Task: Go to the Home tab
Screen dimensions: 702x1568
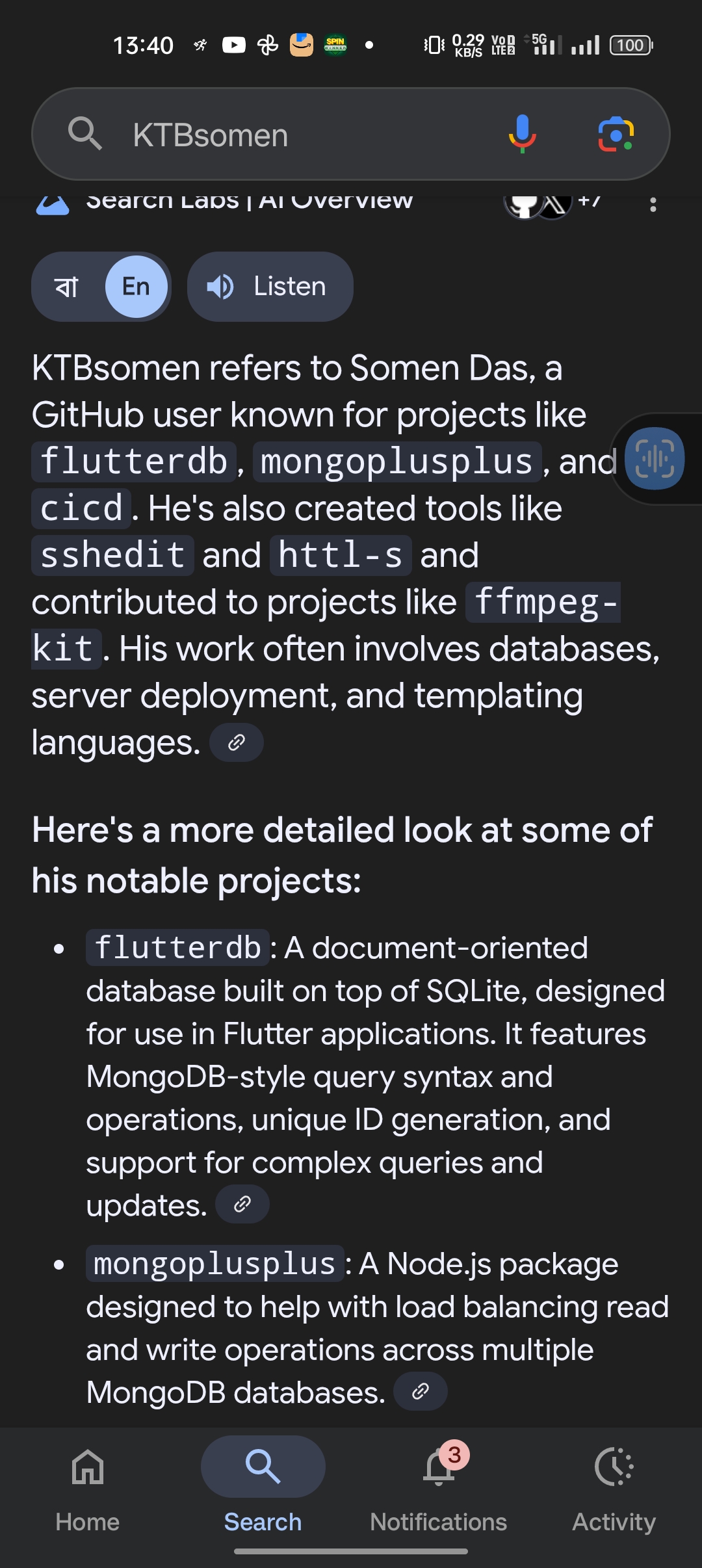Action: coord(88,1486)
